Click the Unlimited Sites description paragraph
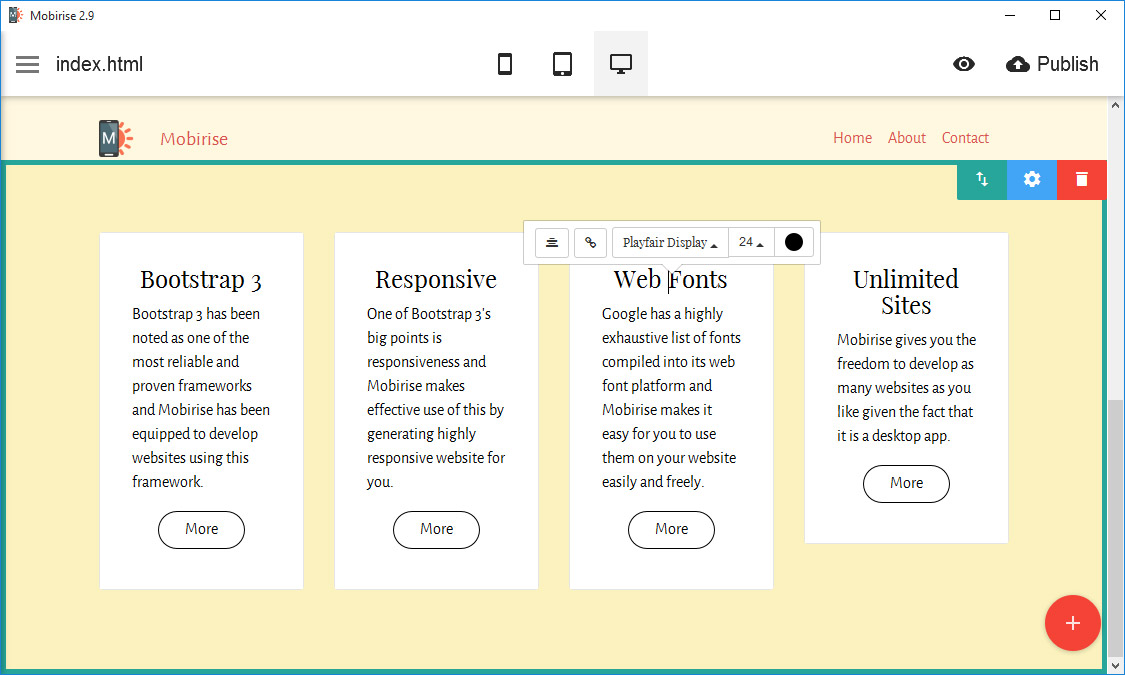1125x675 pixels. click(x=906, y=388)
